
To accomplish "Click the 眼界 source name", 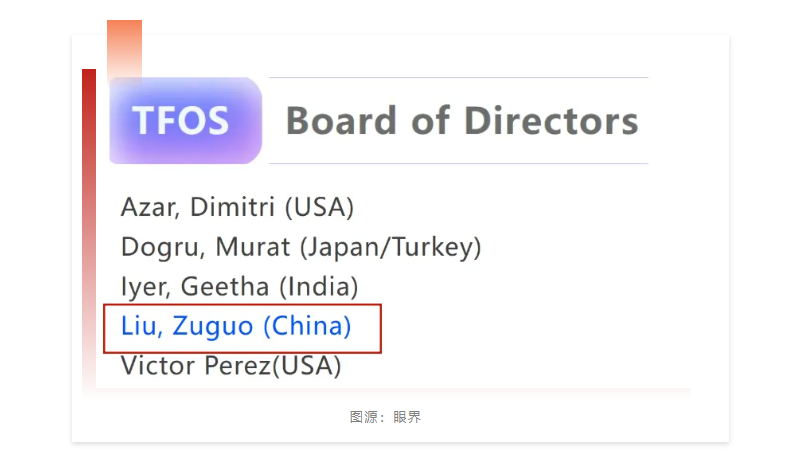I will pos(407,417).
